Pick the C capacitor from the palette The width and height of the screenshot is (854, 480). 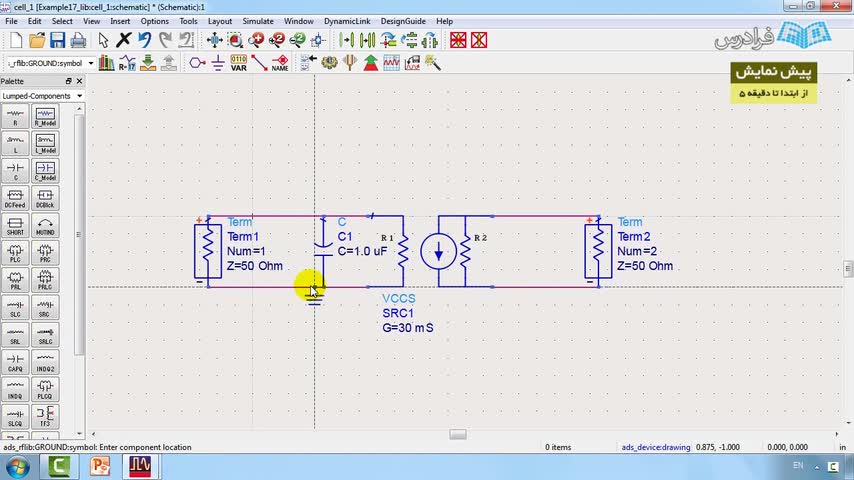tap(15, 172)
